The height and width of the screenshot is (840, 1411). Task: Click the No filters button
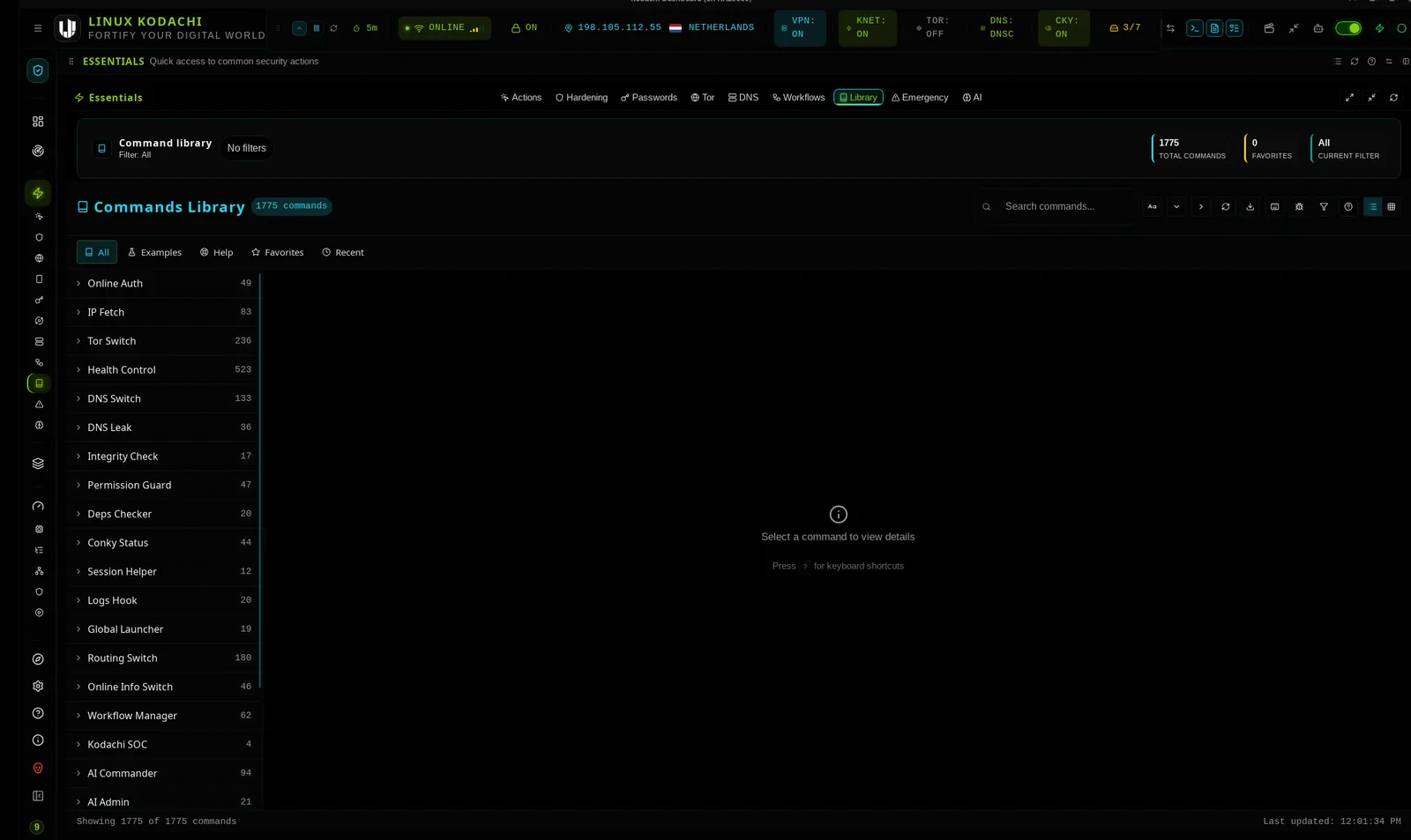[x=246, y=148]
